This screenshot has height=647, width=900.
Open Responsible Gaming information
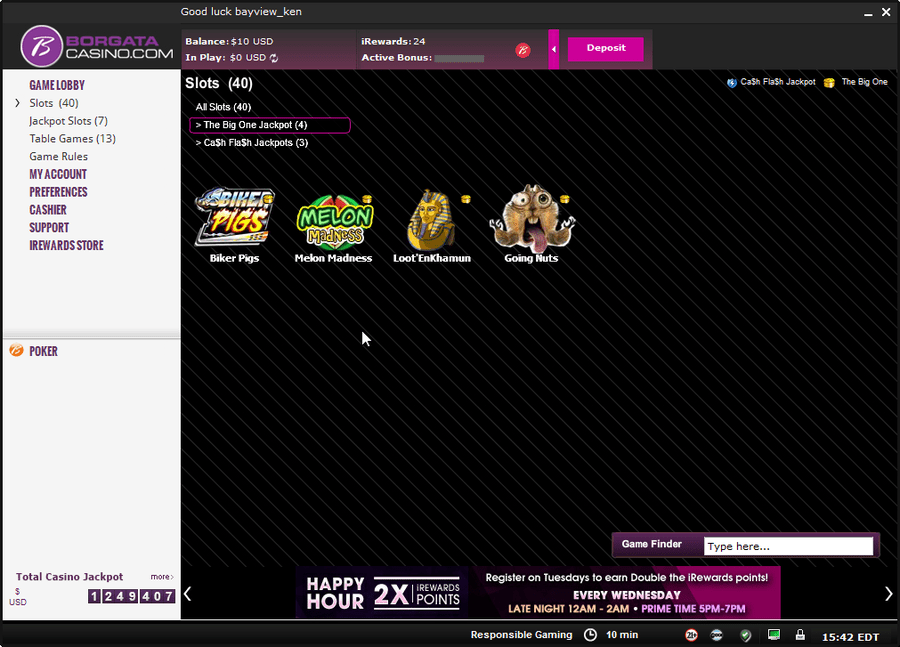(x=521, y=635)
